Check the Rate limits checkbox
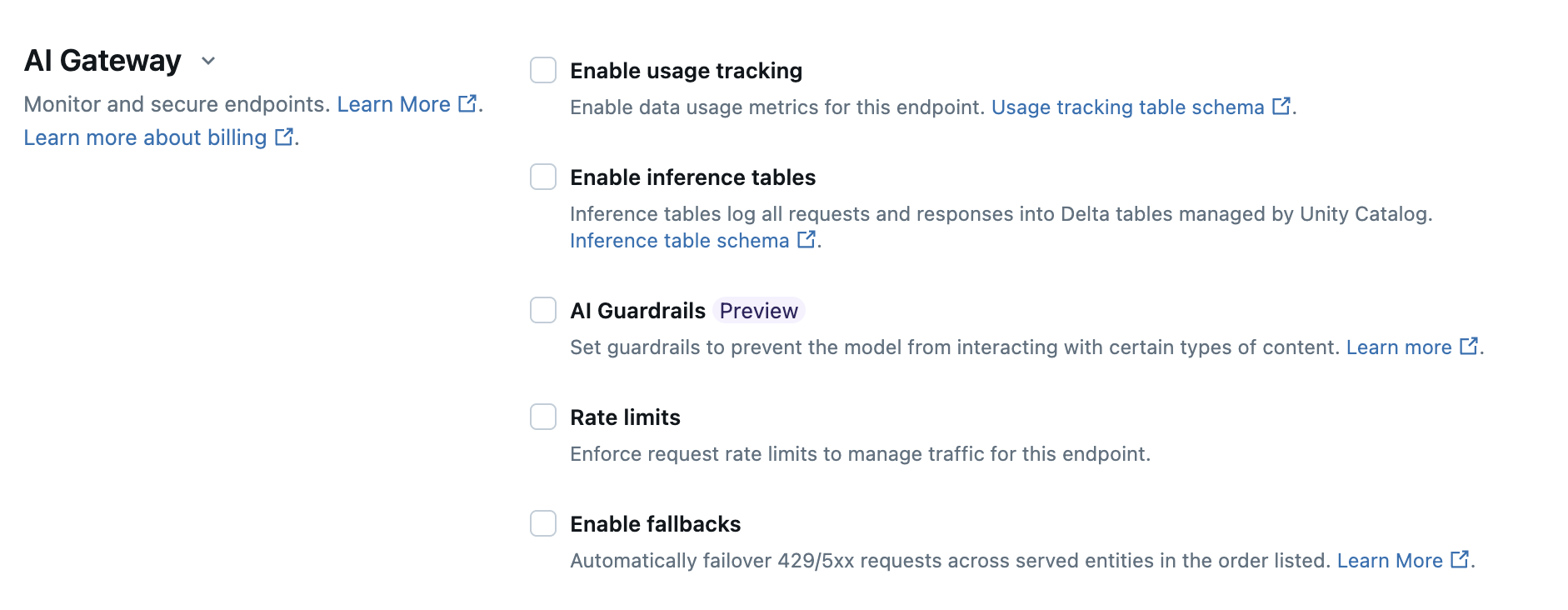The width and height of the screenshot is (1568, 610). 542,417
